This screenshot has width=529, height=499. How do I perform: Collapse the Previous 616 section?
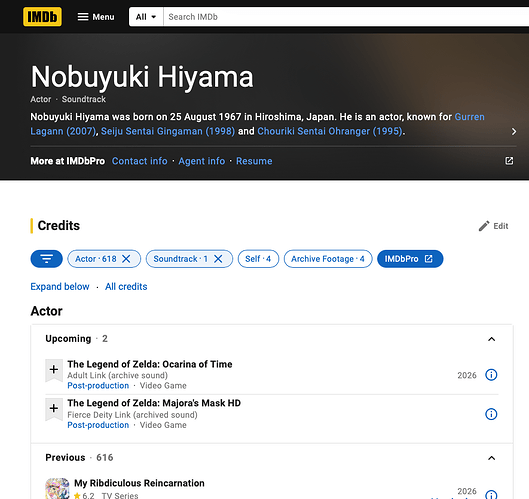pyautogui.click(x=492, y=458)
